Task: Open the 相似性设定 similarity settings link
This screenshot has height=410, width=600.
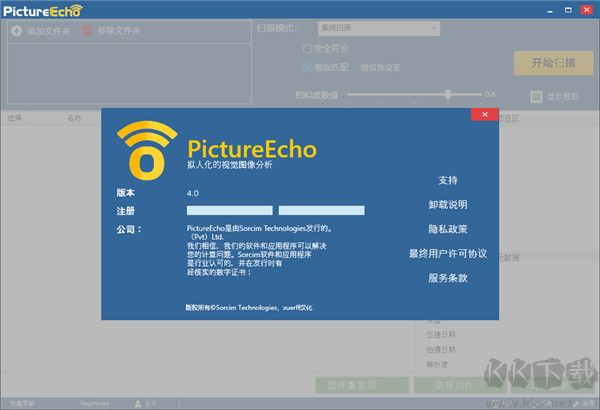Action: [x=381, y=68]
